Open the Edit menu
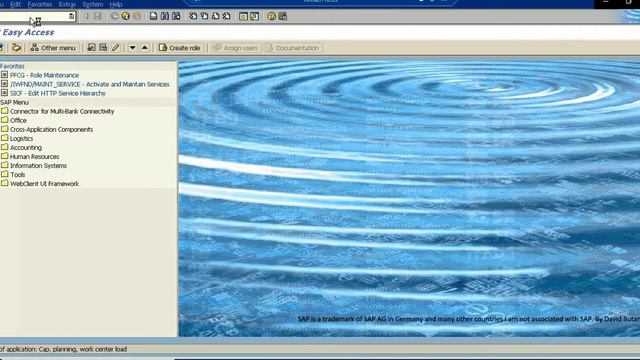The image size is (640, 360). coord(16,4)
